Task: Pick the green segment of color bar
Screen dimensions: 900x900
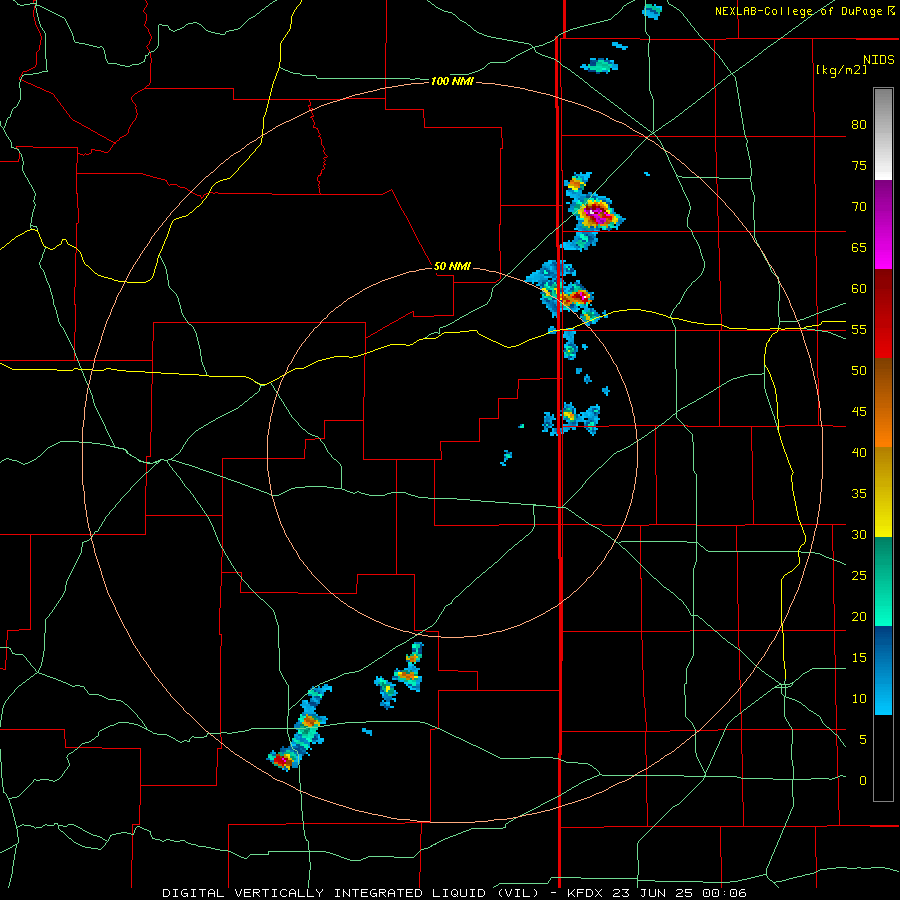Action: pyautogui.click(x=883, y=581)
